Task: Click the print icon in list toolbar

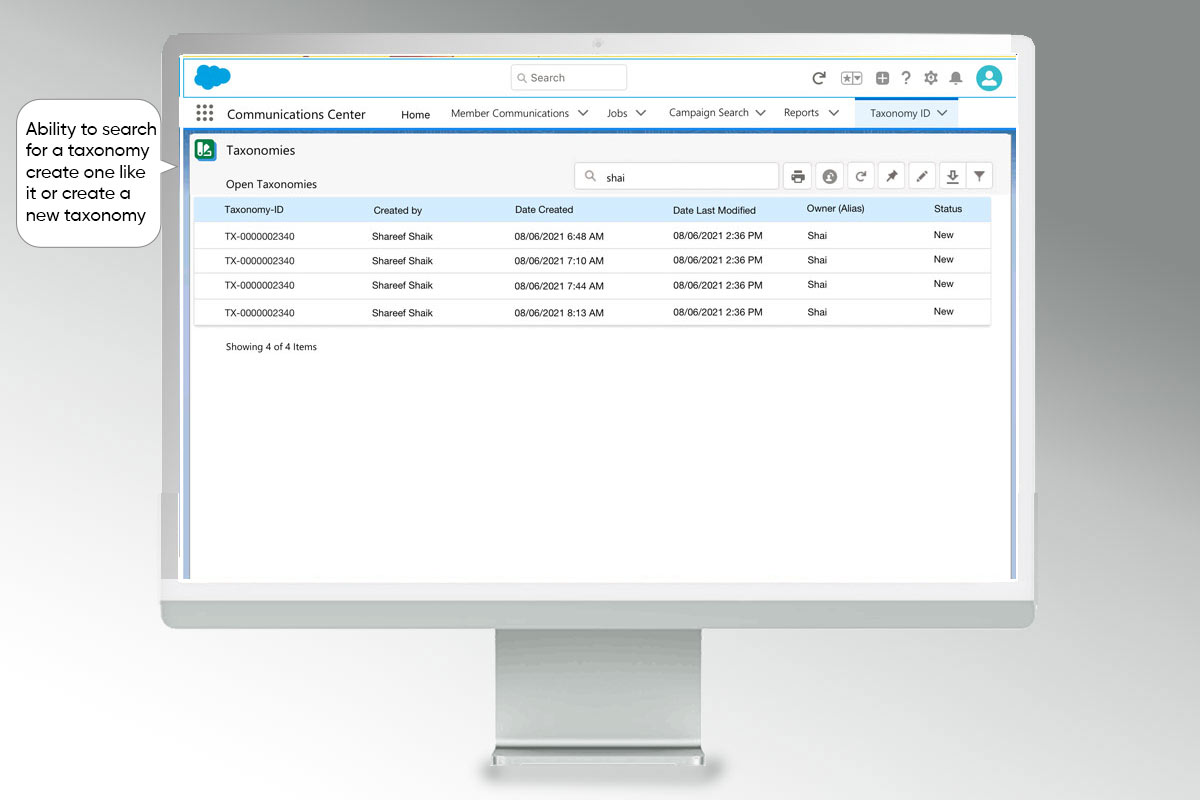Action: click(x=797, y=177)
